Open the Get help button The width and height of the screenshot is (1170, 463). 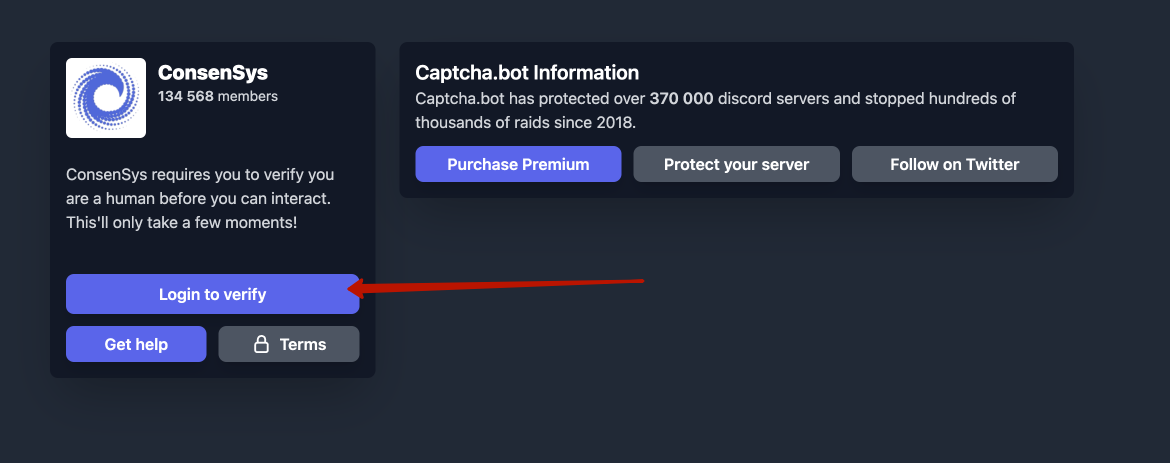[x=136, y=344]
